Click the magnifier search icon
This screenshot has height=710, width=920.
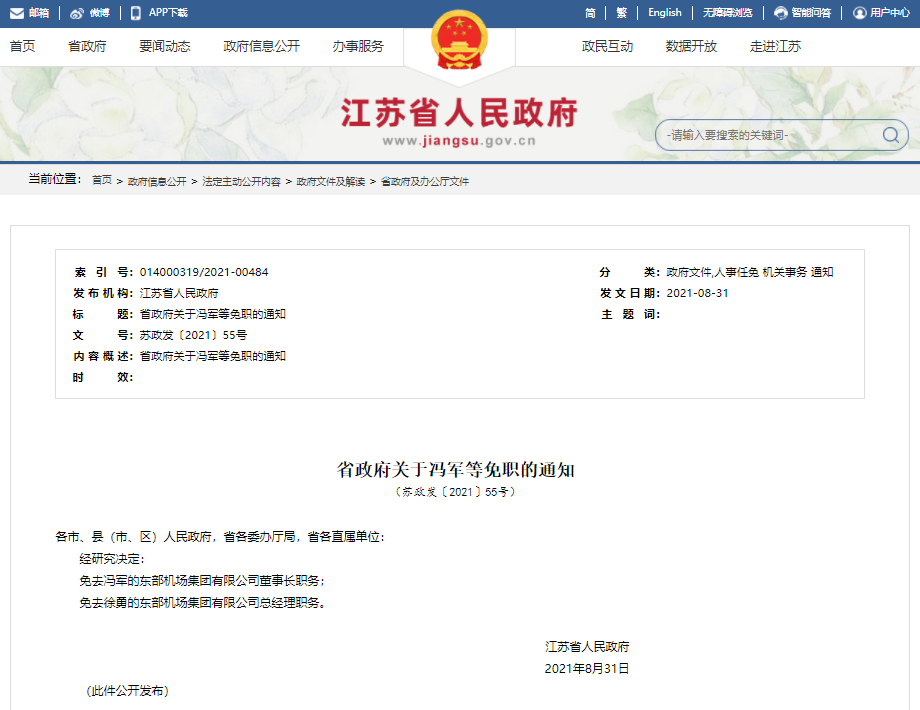click(889, 135)
